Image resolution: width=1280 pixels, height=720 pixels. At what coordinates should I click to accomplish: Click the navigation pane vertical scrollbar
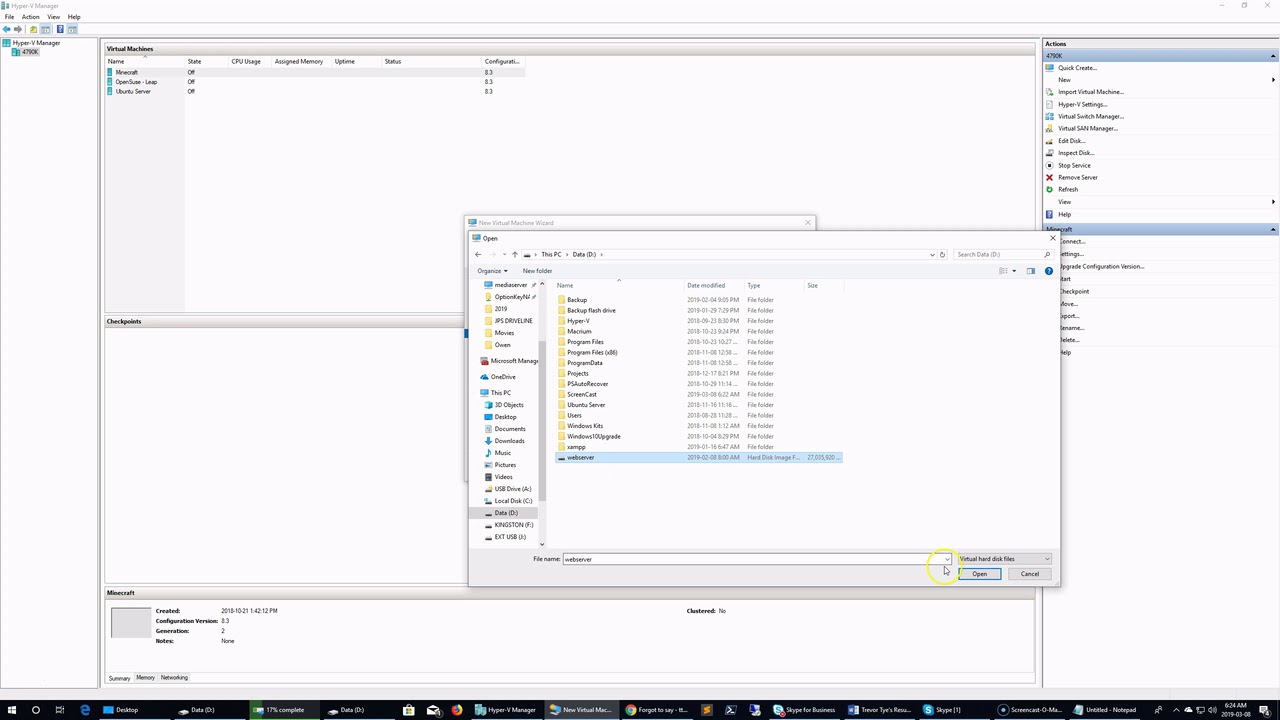(542, 415)
